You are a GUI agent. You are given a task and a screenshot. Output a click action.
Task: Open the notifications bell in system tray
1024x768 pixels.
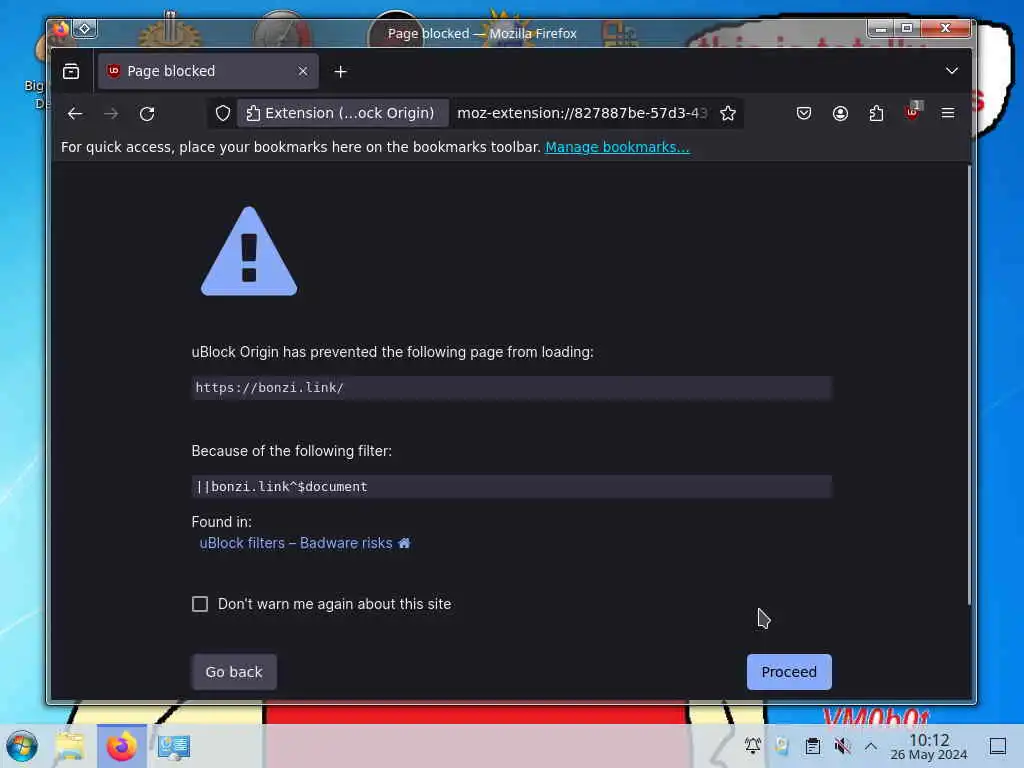coord(753,745)
